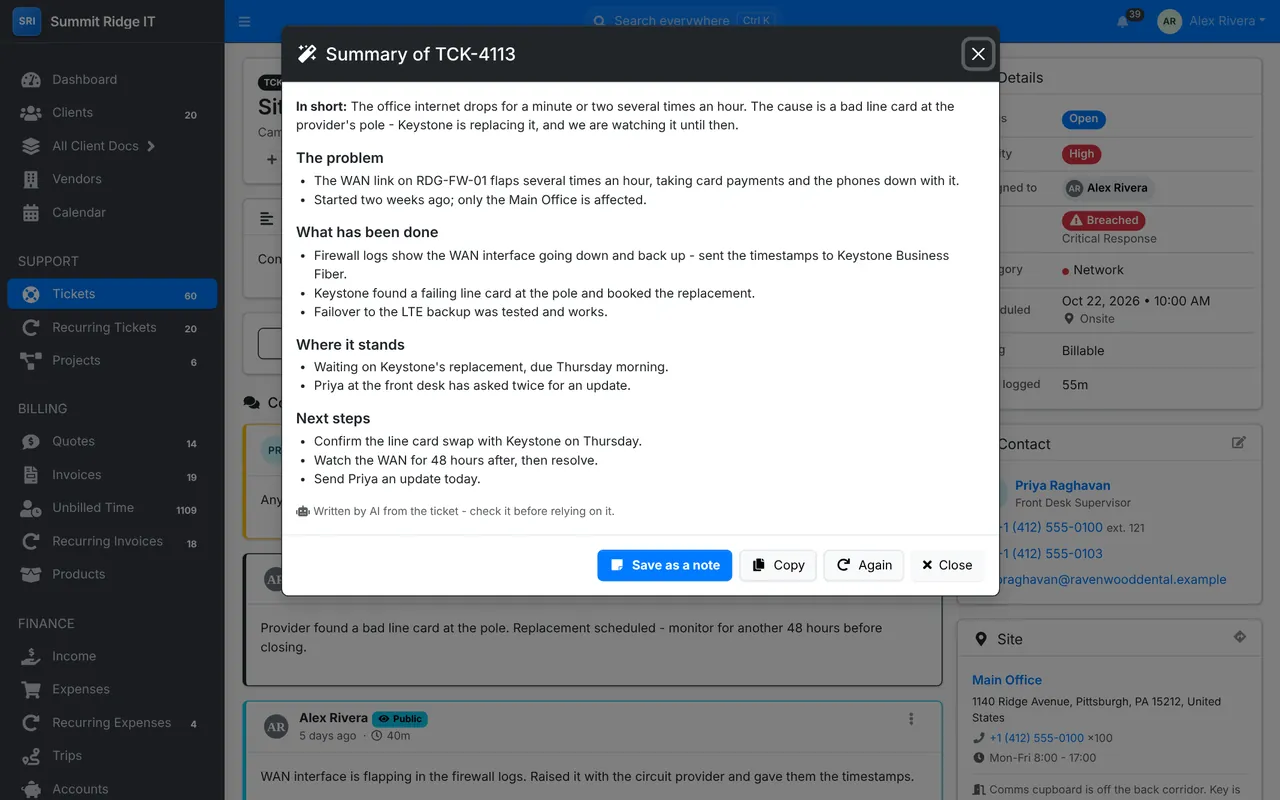Open the Income finance icon
Image resolution: width=1280 pixels, height=800 pixels.
31,657
